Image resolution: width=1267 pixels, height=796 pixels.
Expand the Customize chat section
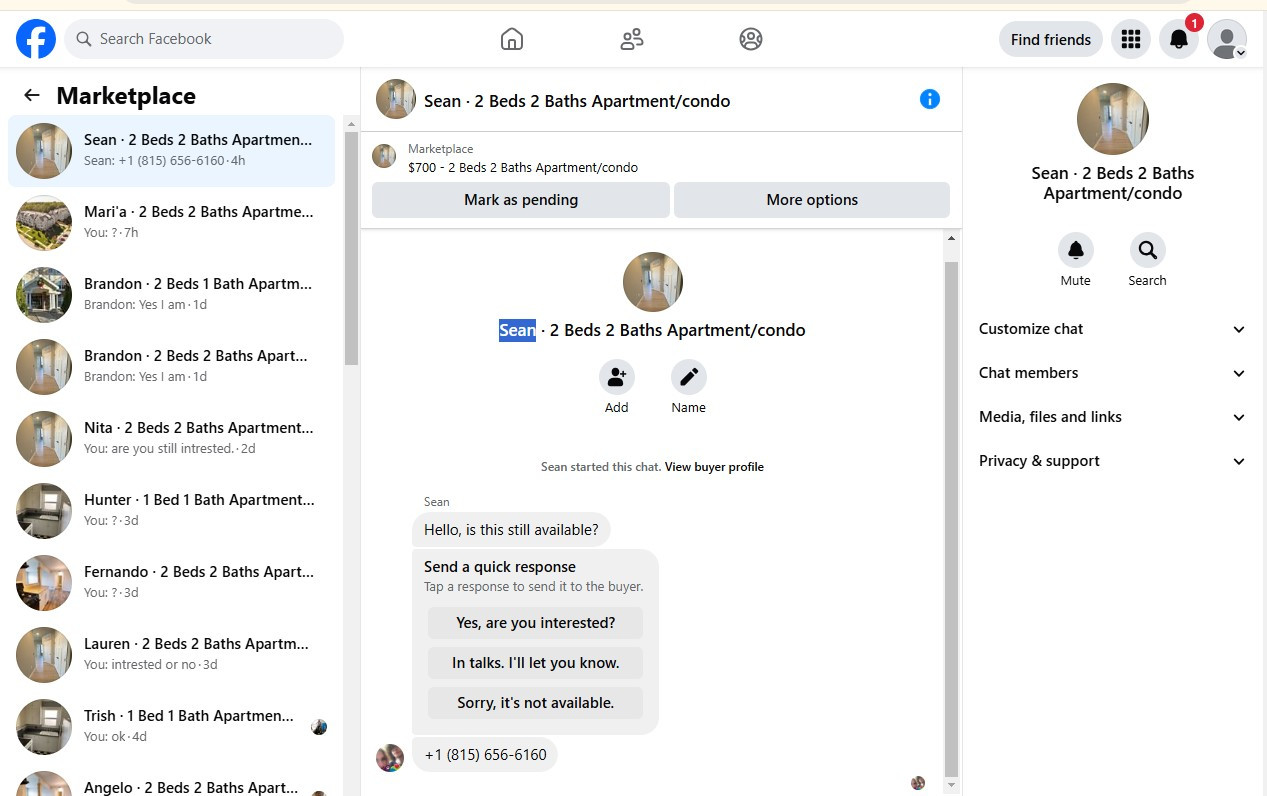(x=1113, y=329)
